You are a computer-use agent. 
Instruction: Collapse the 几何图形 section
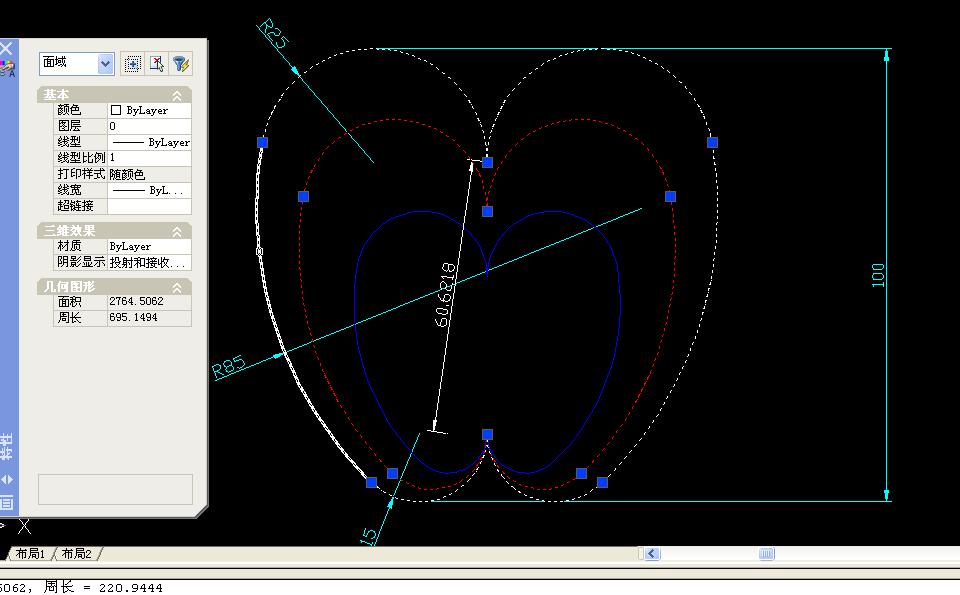(x=177, y=287)
